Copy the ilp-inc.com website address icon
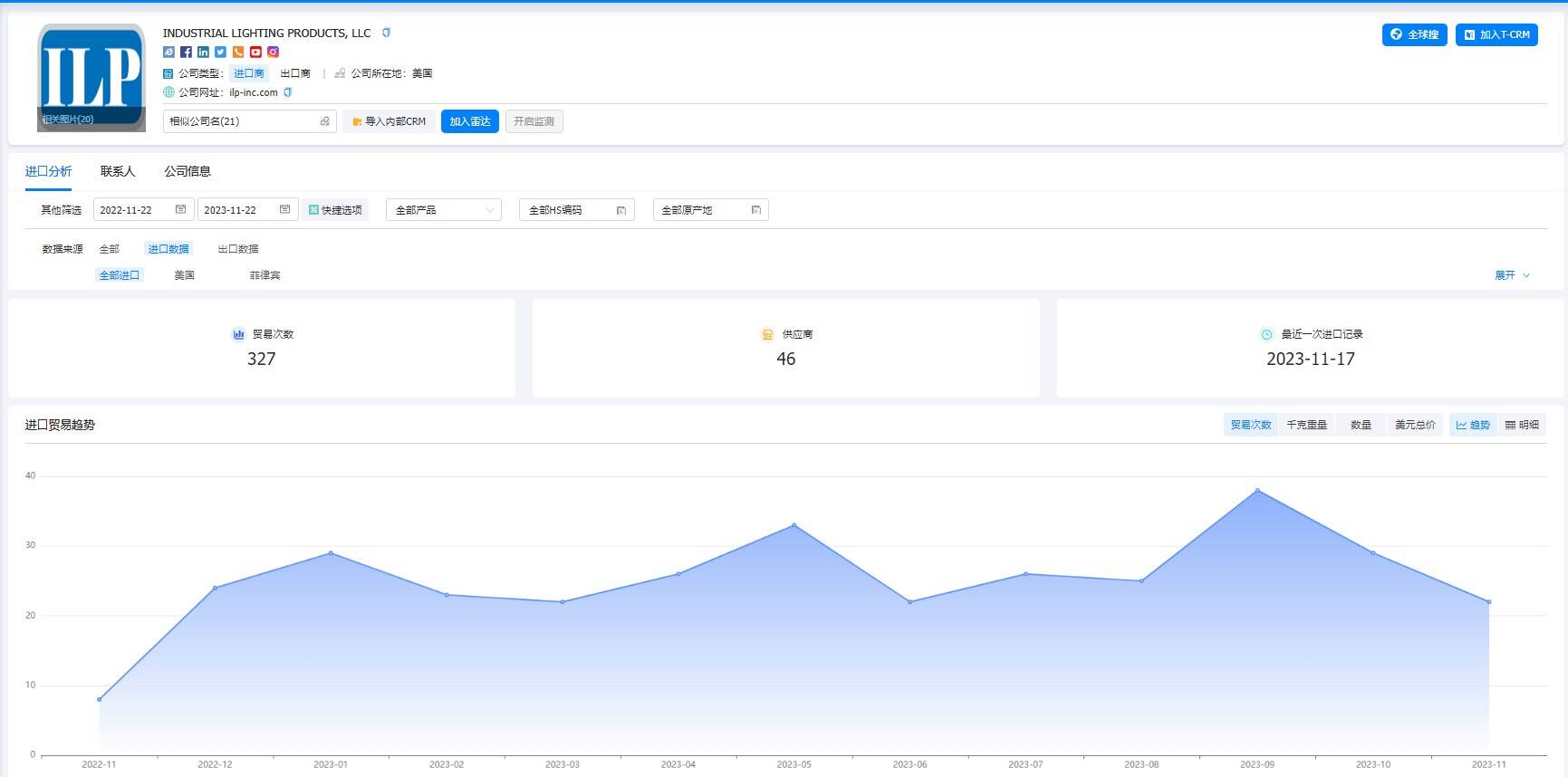Screen dimensions: 1568x777 click(x=288, y=92)
